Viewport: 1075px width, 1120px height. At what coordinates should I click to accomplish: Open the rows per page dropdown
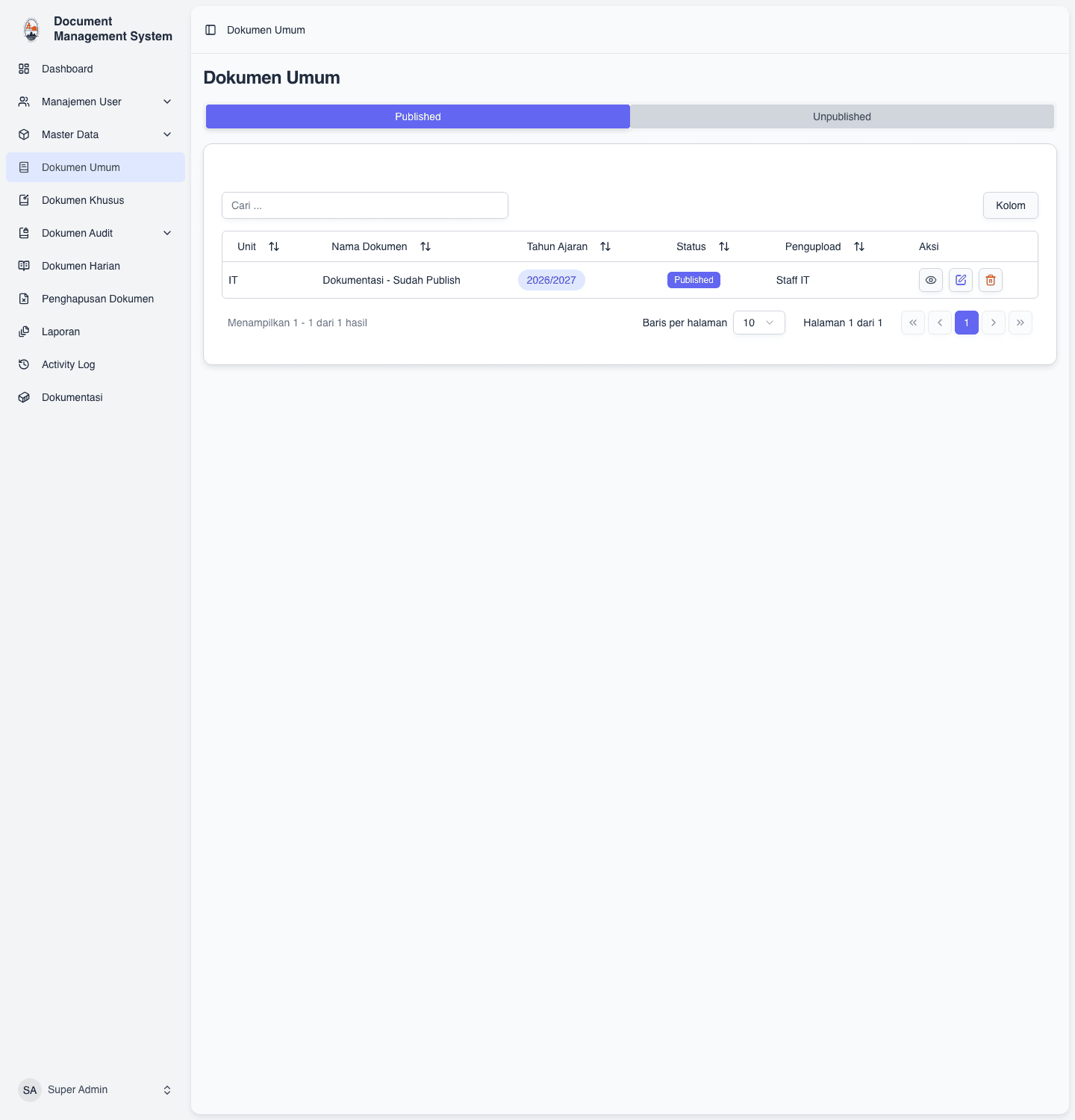click(x=759, y=323)
